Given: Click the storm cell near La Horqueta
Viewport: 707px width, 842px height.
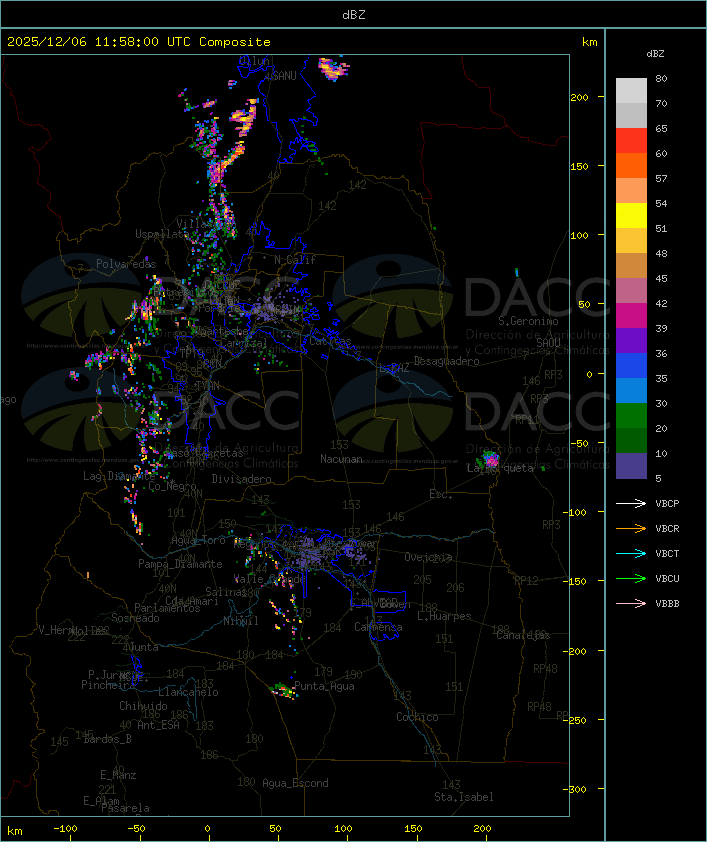Looking at the screenshot, I should (491, 459).
